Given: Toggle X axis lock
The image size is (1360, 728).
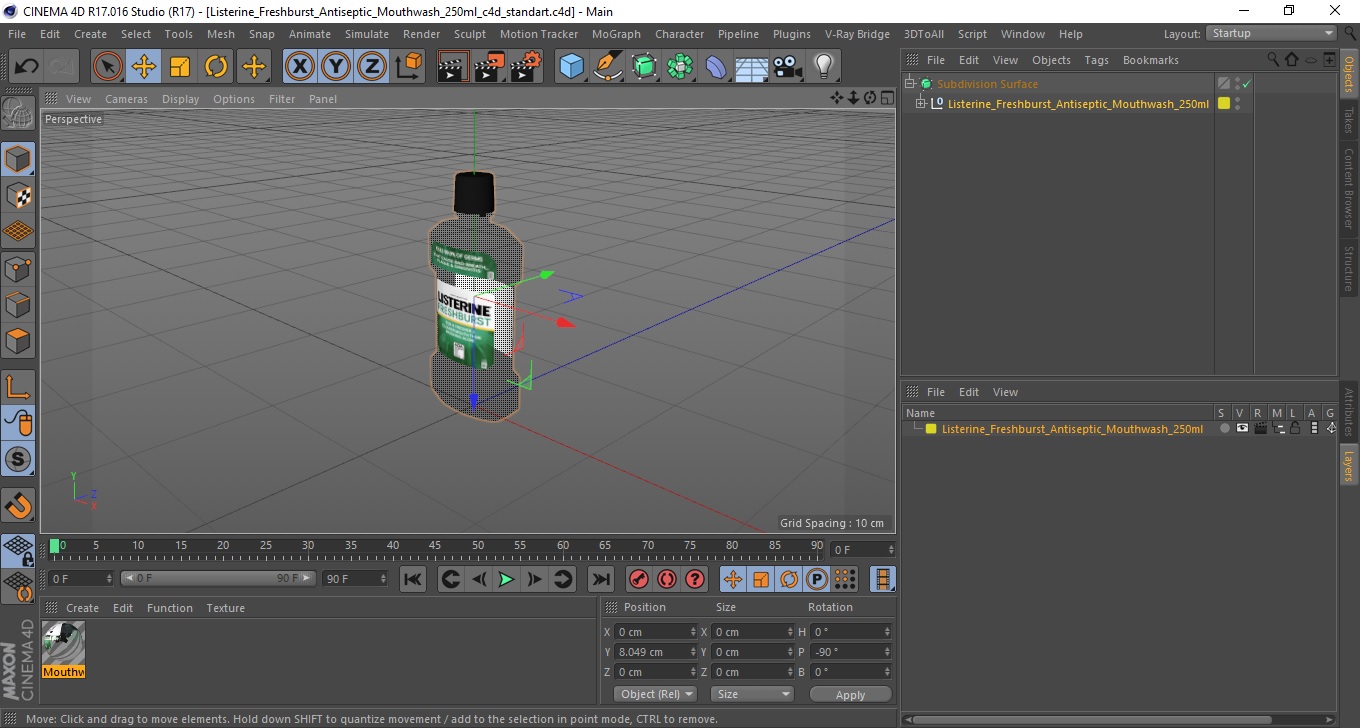Looking at the screenshot, I should click(300, 67).
